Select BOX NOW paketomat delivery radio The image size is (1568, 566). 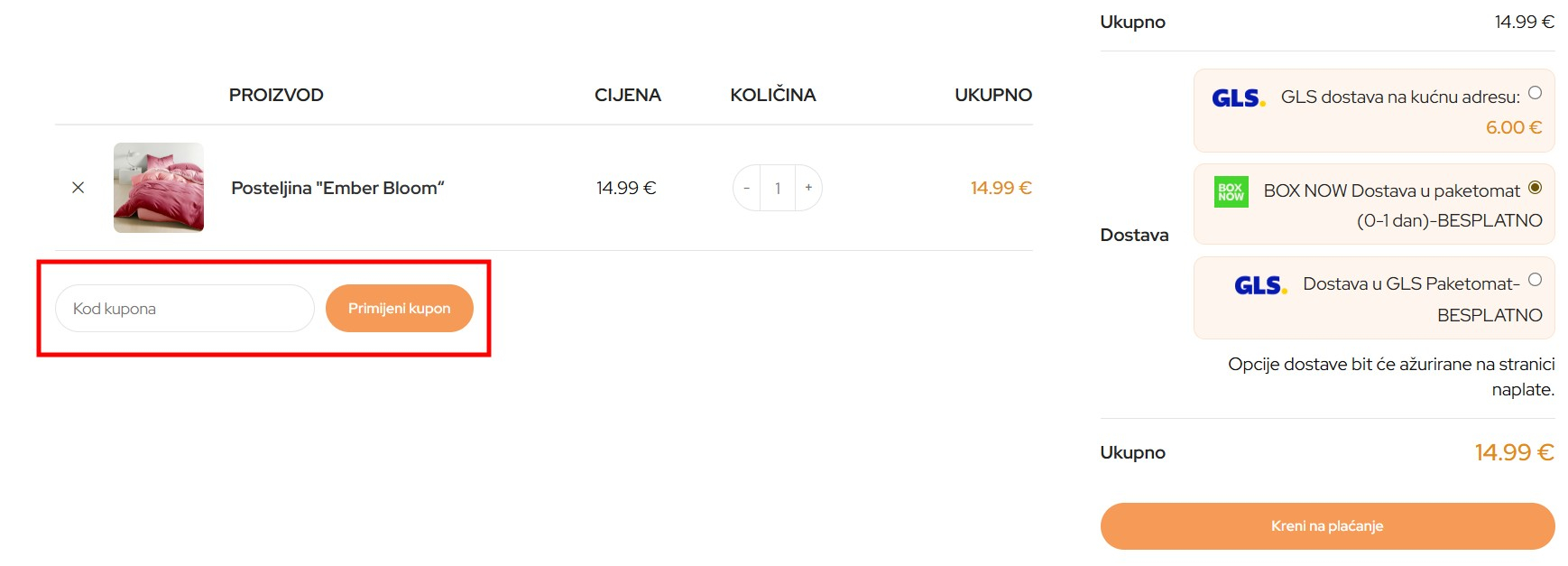(x=1535, y=188)
